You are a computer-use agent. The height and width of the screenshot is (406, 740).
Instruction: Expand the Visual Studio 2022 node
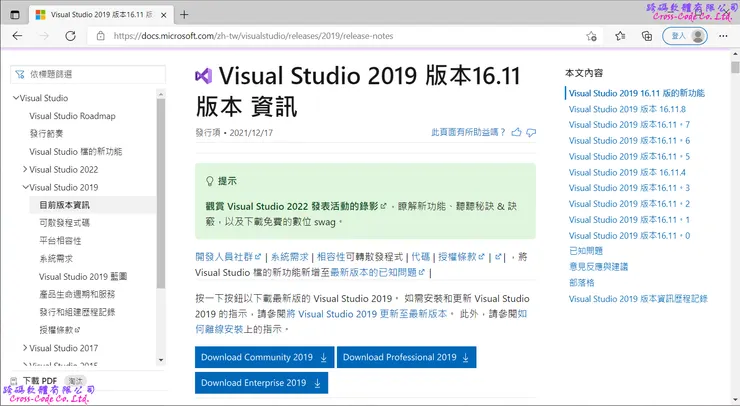pos(25,169)
